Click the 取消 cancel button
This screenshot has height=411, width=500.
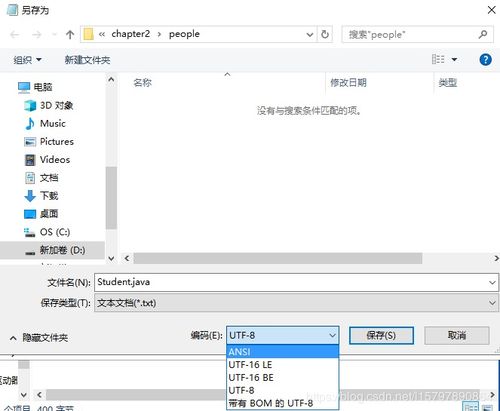click(x=457, y=335)
